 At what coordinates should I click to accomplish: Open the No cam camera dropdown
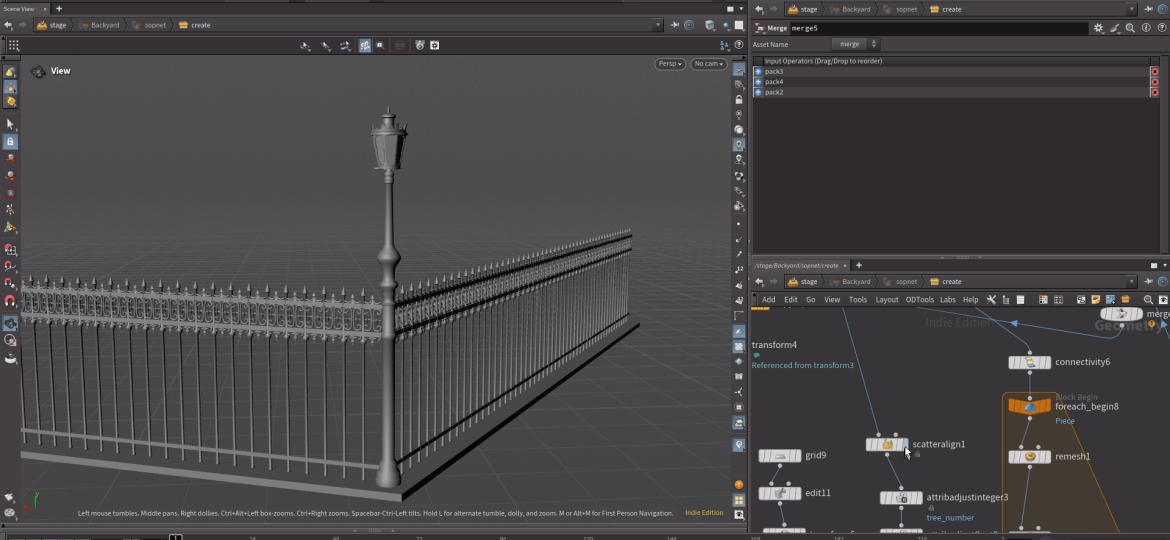point(708,64)
